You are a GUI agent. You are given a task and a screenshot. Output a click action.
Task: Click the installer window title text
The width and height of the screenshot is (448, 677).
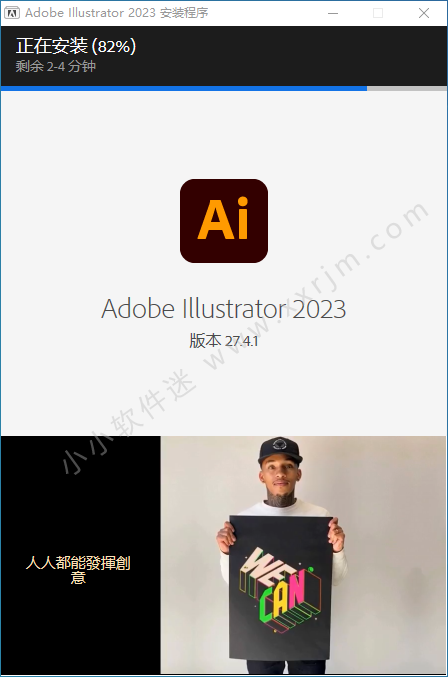[117, 13]
